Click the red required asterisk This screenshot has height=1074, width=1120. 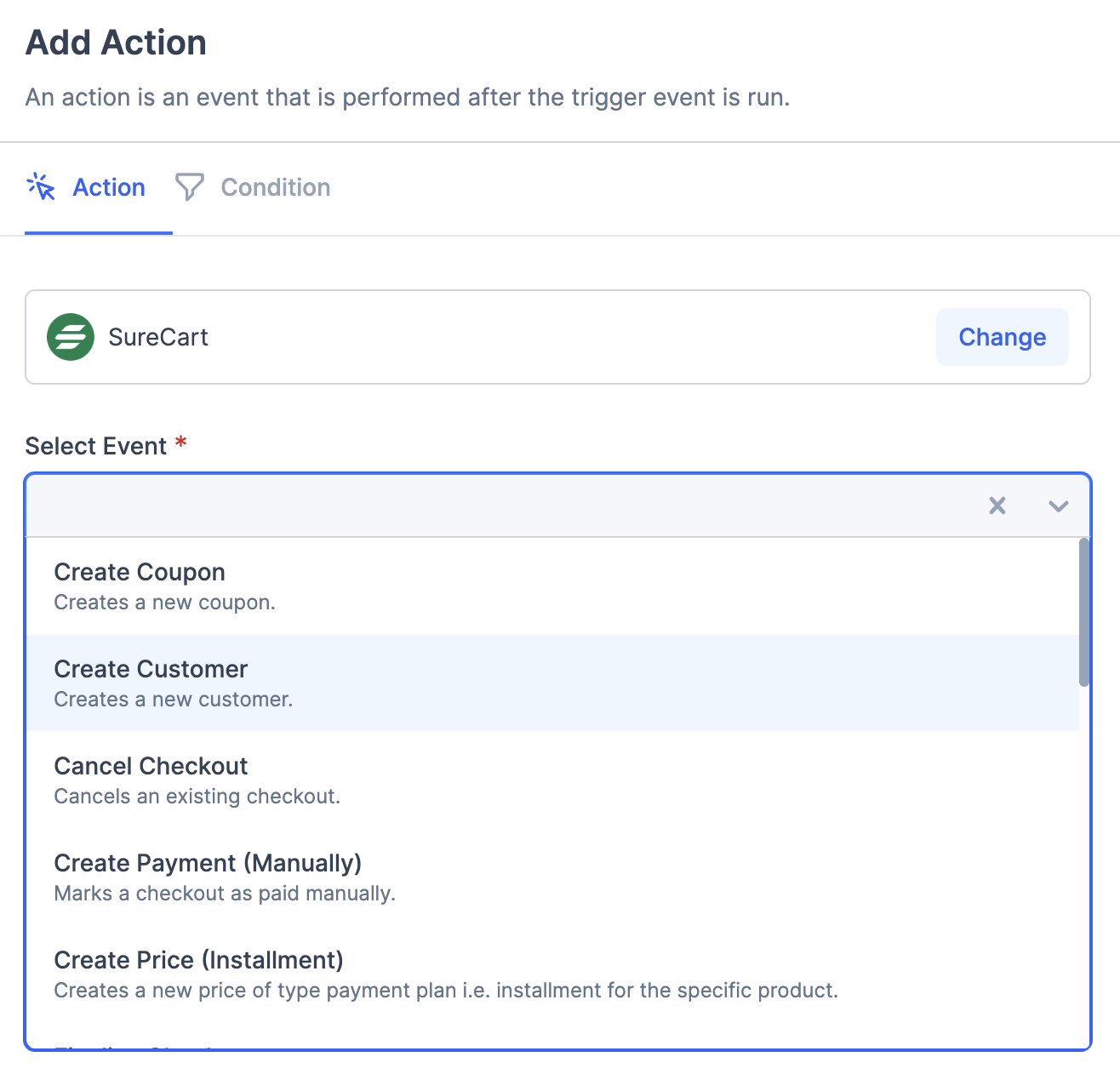pyautogui.click(x=180, y=443)
